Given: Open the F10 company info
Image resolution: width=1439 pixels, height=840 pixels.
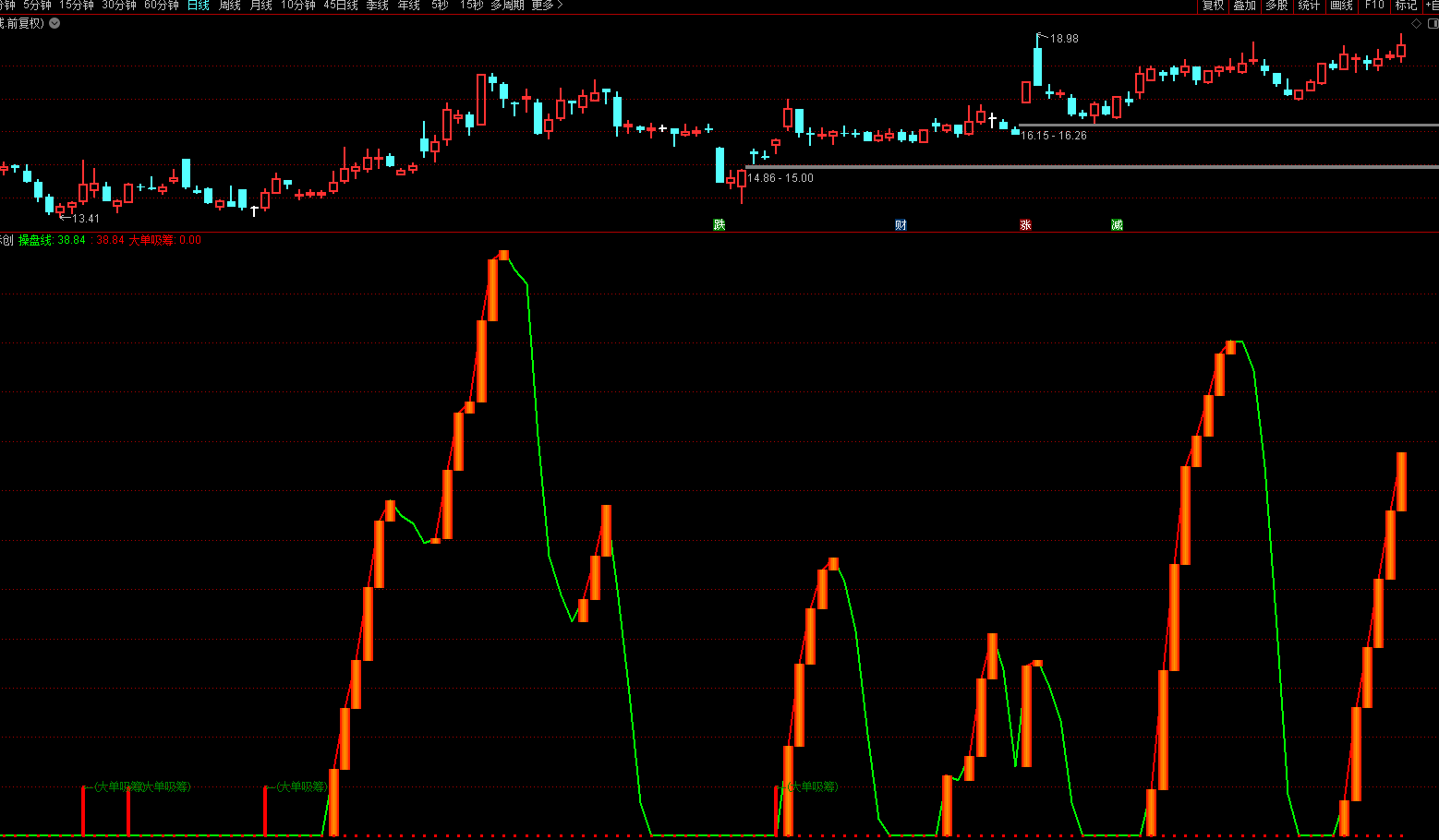Looking at the screenshot, I should [1374, 6].
